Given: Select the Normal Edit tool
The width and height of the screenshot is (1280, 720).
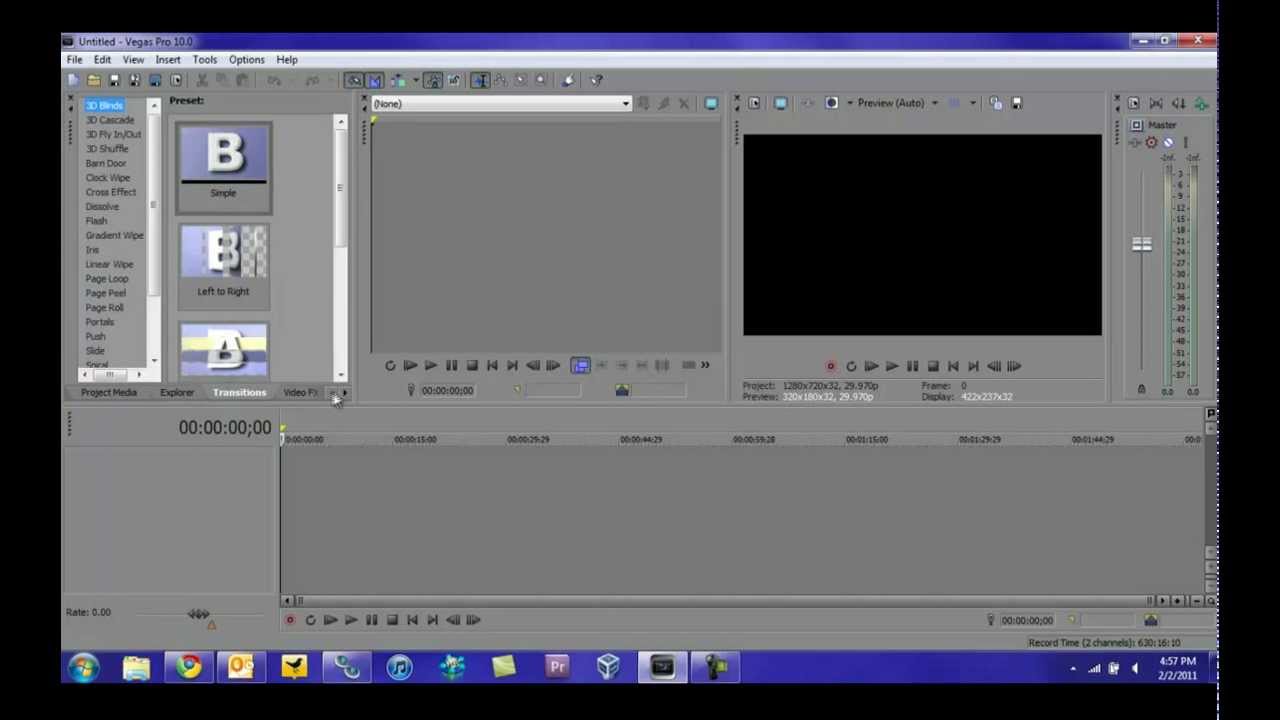Looking at the screenshot, I should coord(480,80).
